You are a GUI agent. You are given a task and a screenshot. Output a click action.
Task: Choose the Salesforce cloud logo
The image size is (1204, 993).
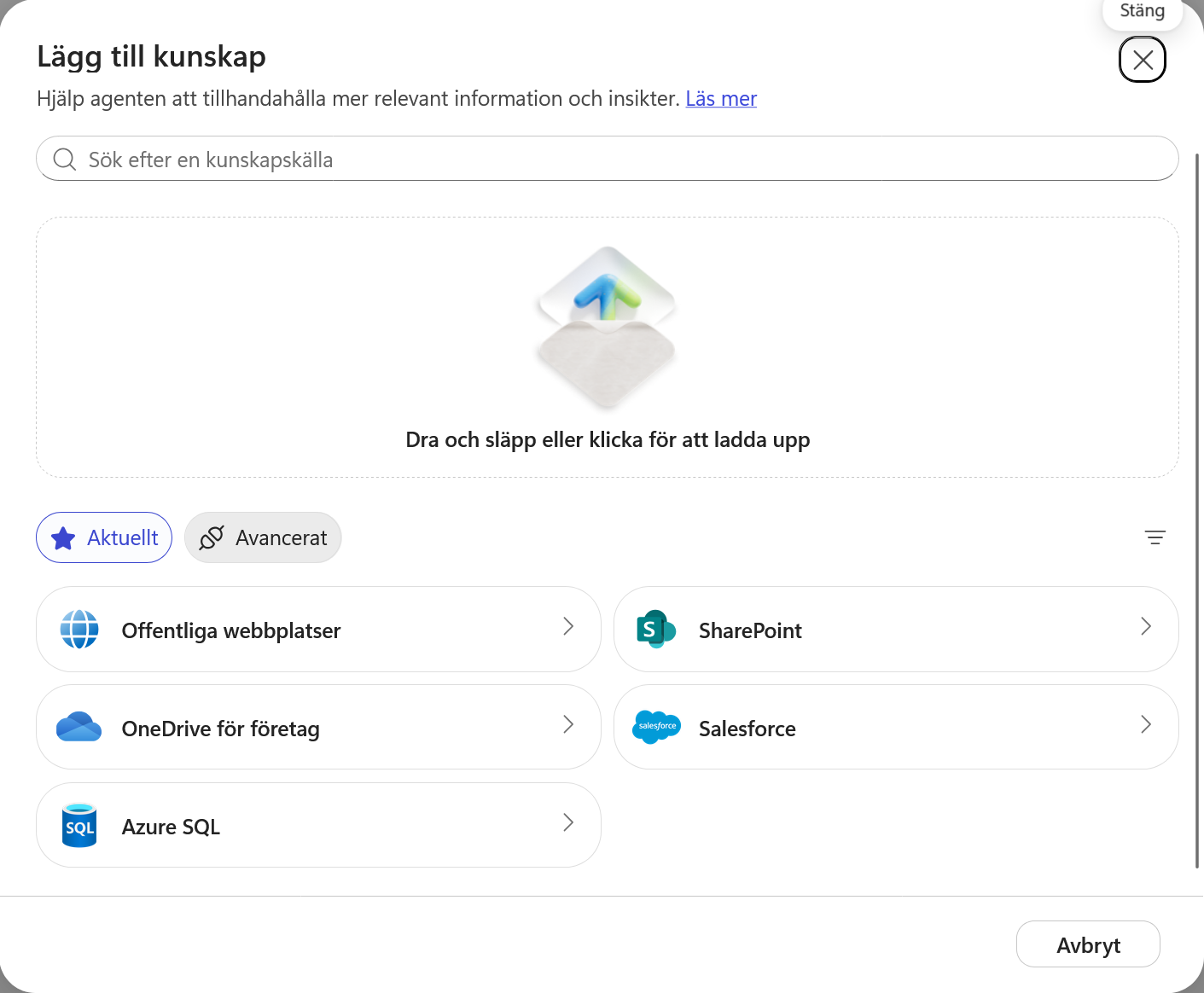[x=656, y=727]
